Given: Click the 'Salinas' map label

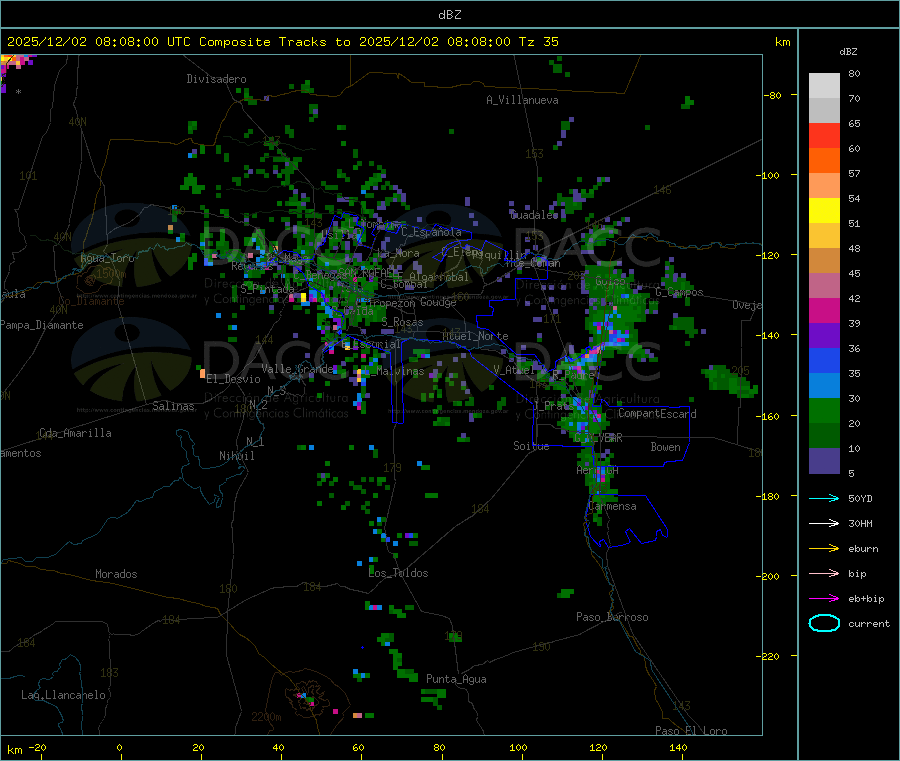Looking at the screenshot, I should [173, 406].
